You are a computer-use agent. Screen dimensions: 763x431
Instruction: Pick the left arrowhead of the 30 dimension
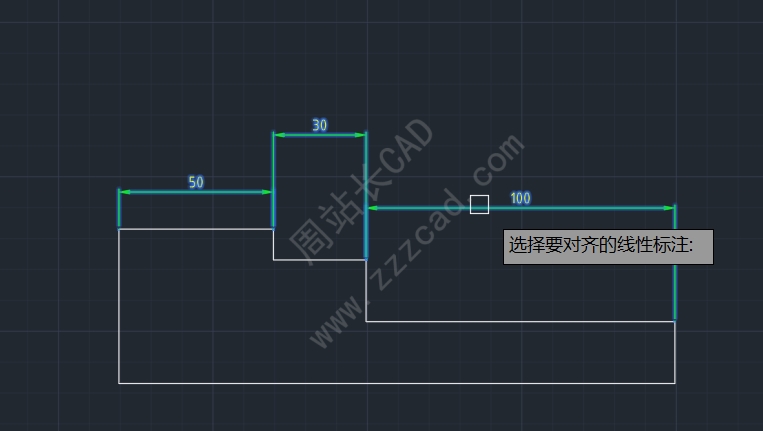279,135
